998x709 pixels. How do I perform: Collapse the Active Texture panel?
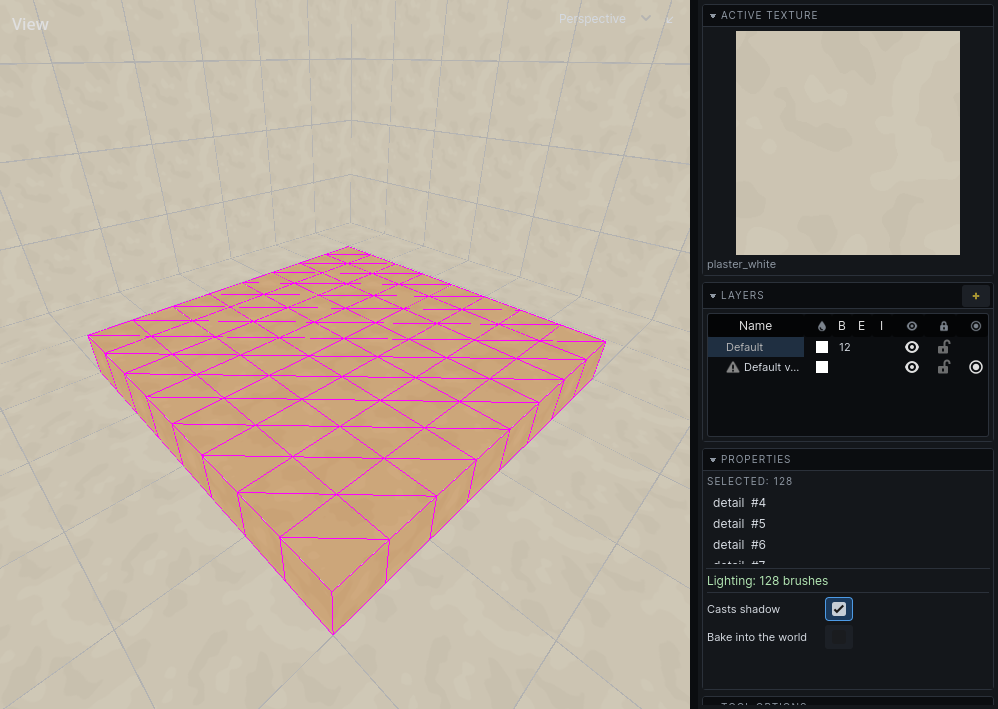pos(713,15)
